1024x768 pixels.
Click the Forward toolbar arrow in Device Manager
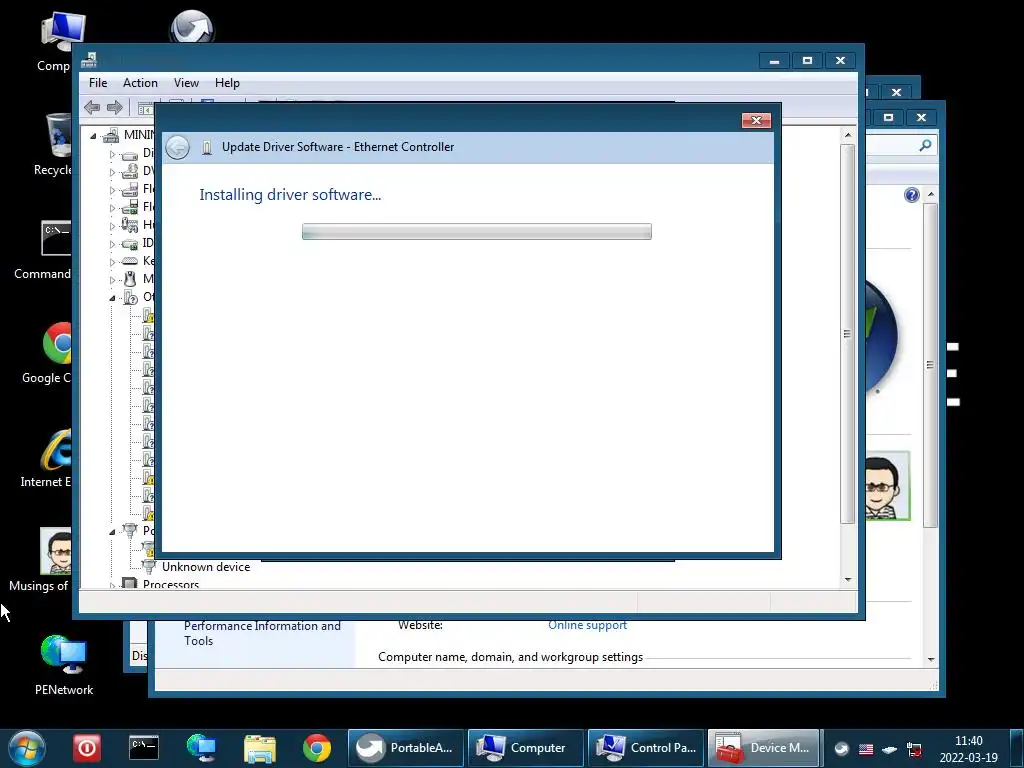click(x=115, y=108)
